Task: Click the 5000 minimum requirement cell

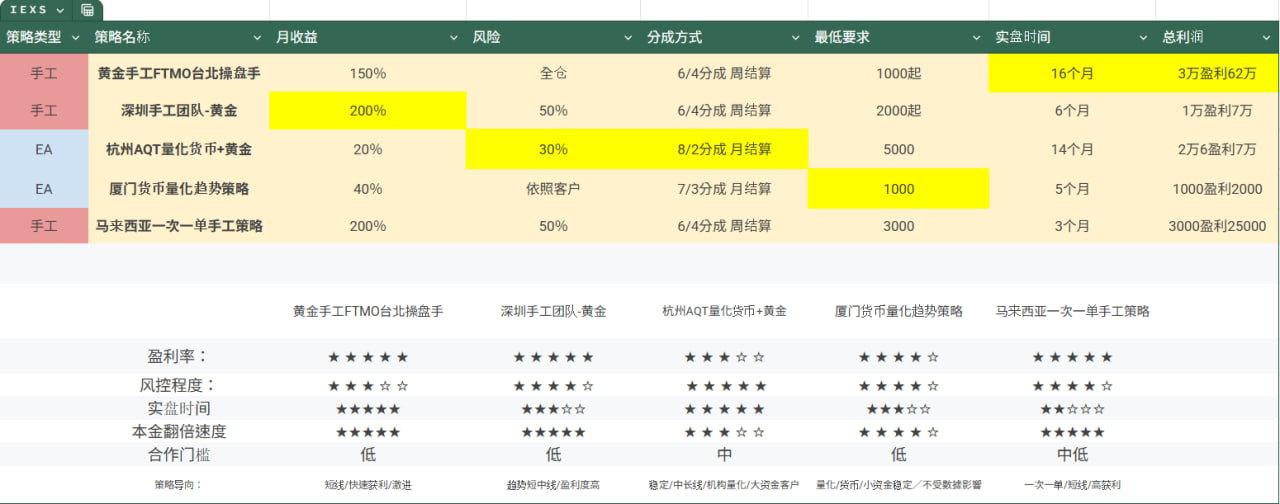Action: pos(898,150)
